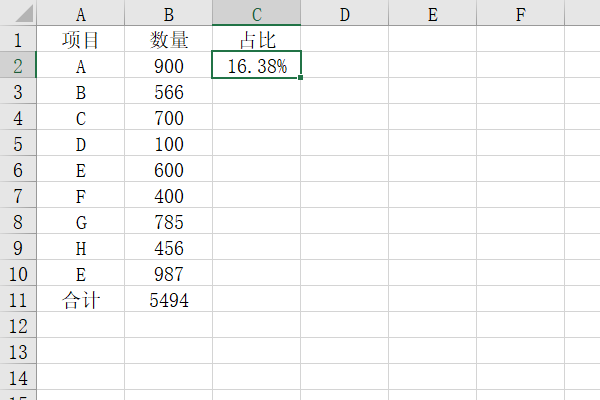The width and height of the screenshot is (600, 400).
Task: Select column D header
Action: [x=344, y=13]
